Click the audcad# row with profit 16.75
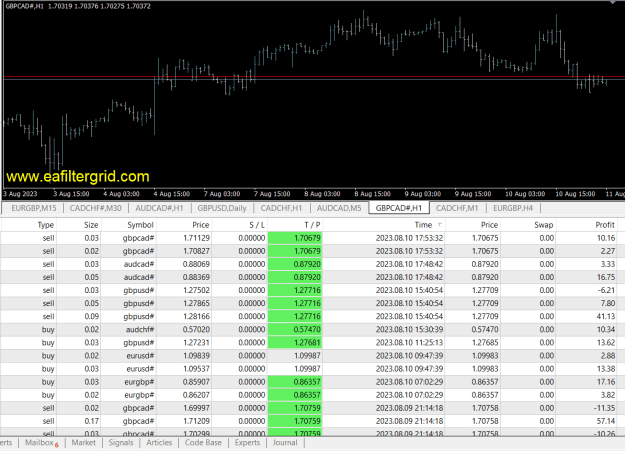Viewport: 625px width, 451px height. point(309,277)
